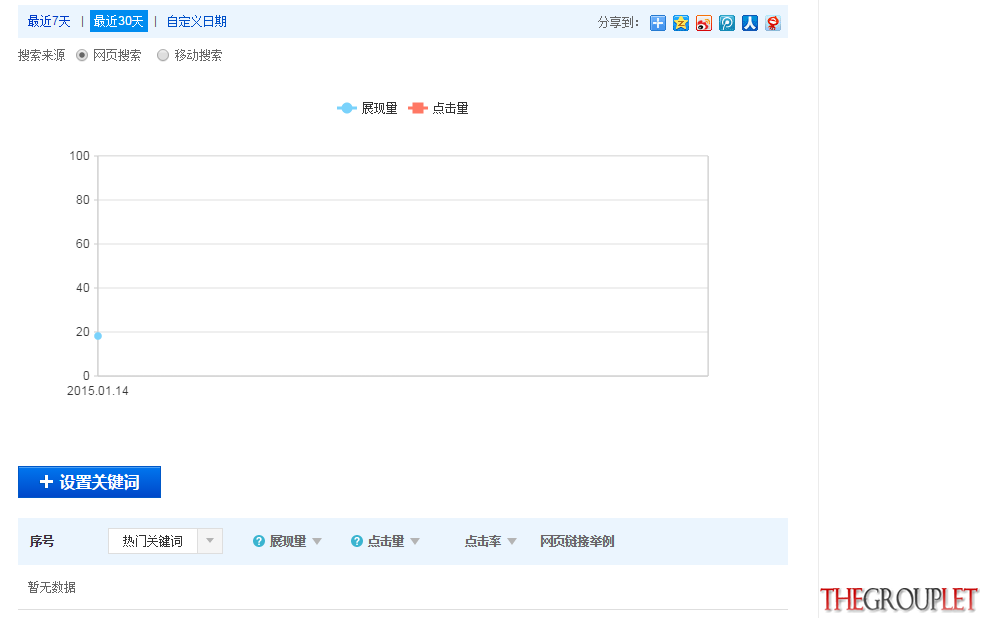Click the 2015.01.14 axis date label
The height and width of the screenshot is (618, 985).
(97, 391)
